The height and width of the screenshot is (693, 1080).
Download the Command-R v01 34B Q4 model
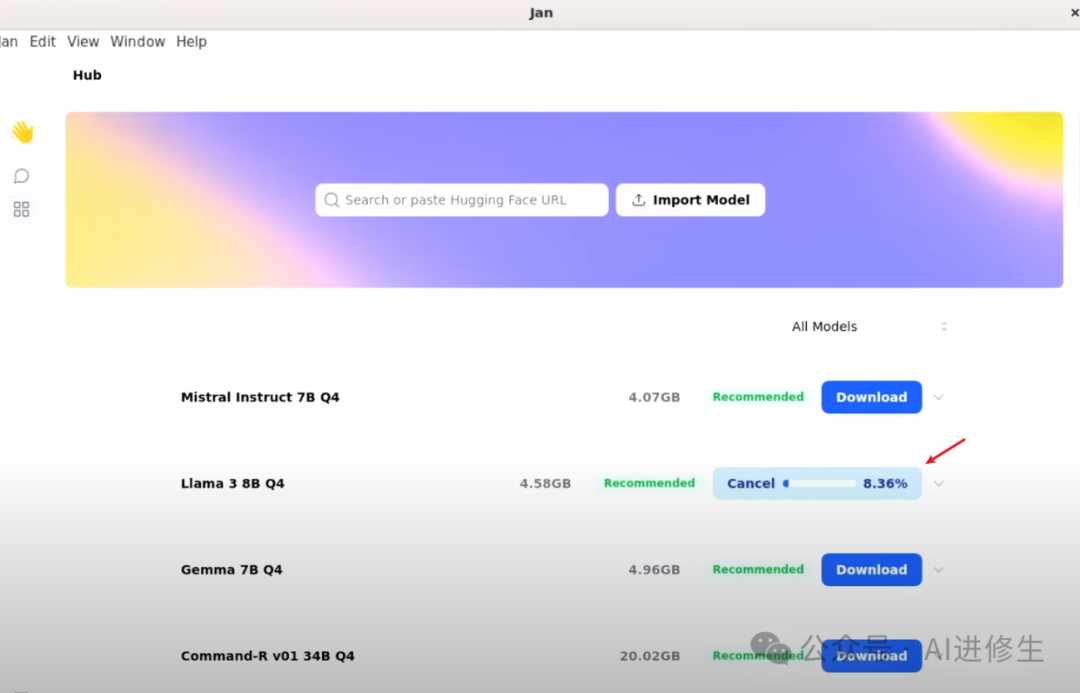(871, 656)
